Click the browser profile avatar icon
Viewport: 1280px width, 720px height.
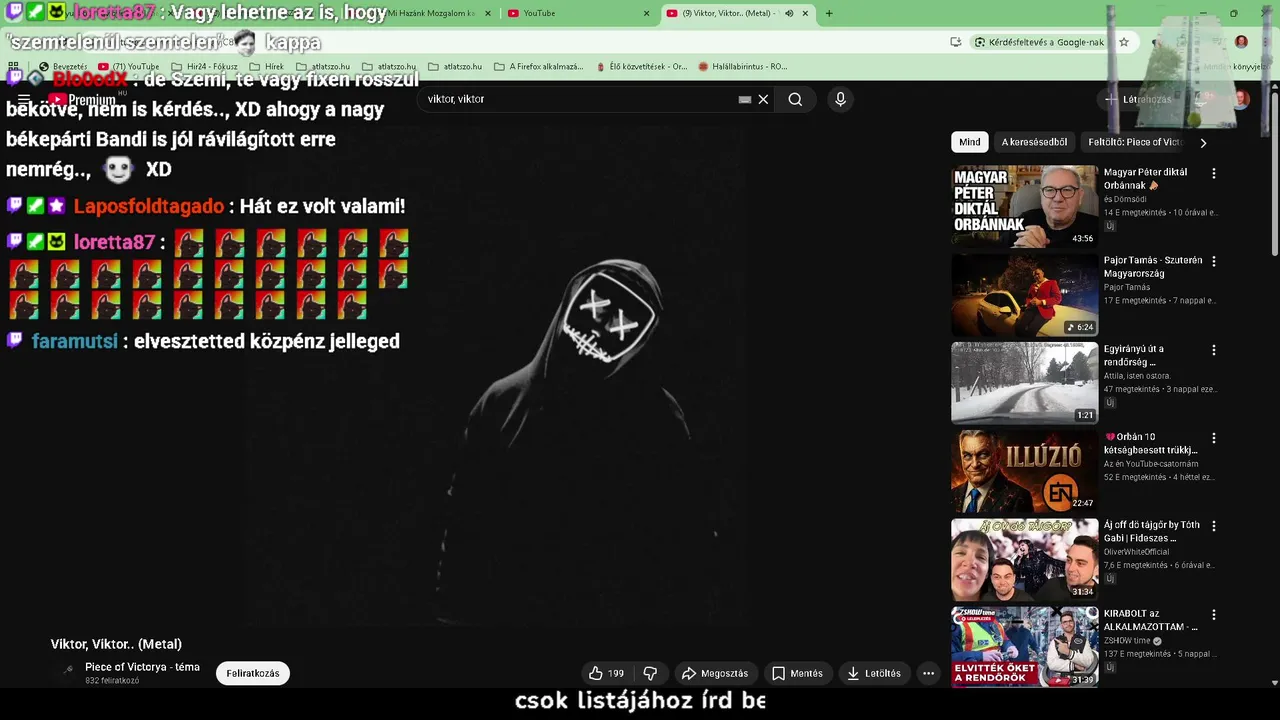point(1241,42)
